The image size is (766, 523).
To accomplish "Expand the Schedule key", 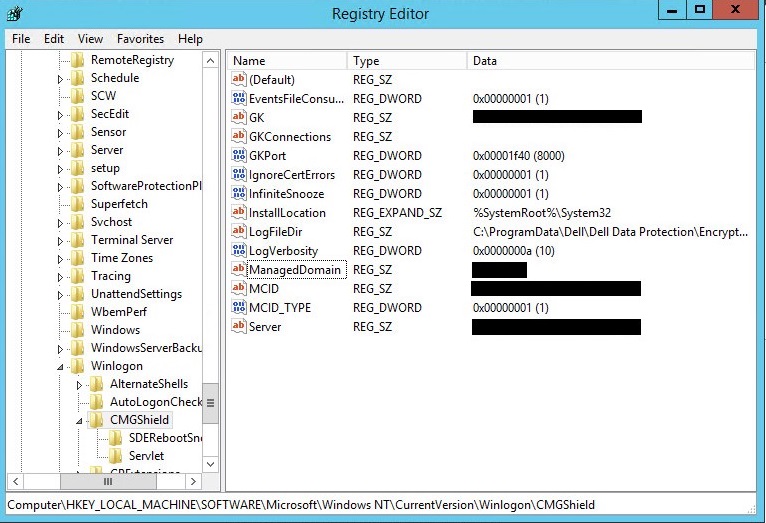I will tap(60, 79).
